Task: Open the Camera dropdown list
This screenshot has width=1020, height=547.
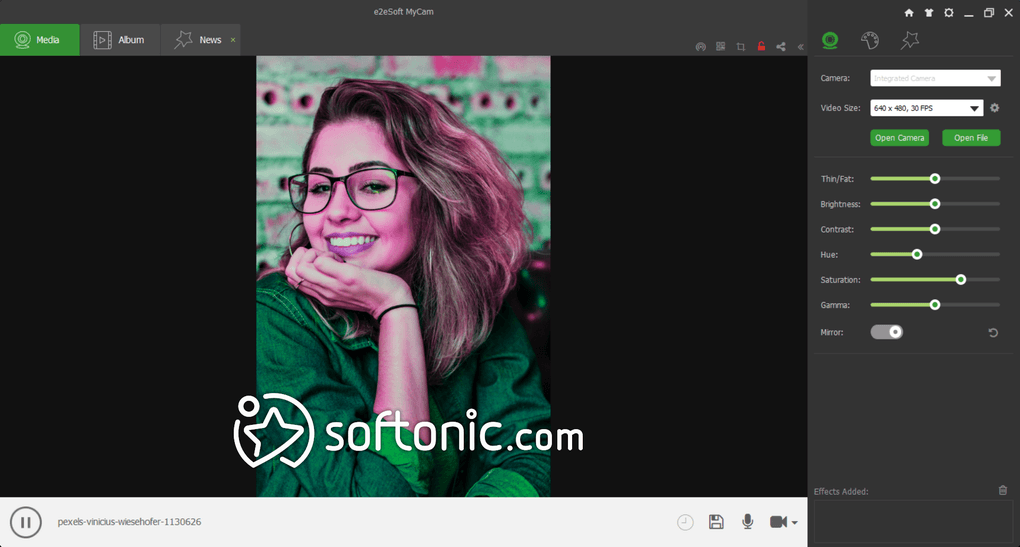Action: (x=935, y=78)
